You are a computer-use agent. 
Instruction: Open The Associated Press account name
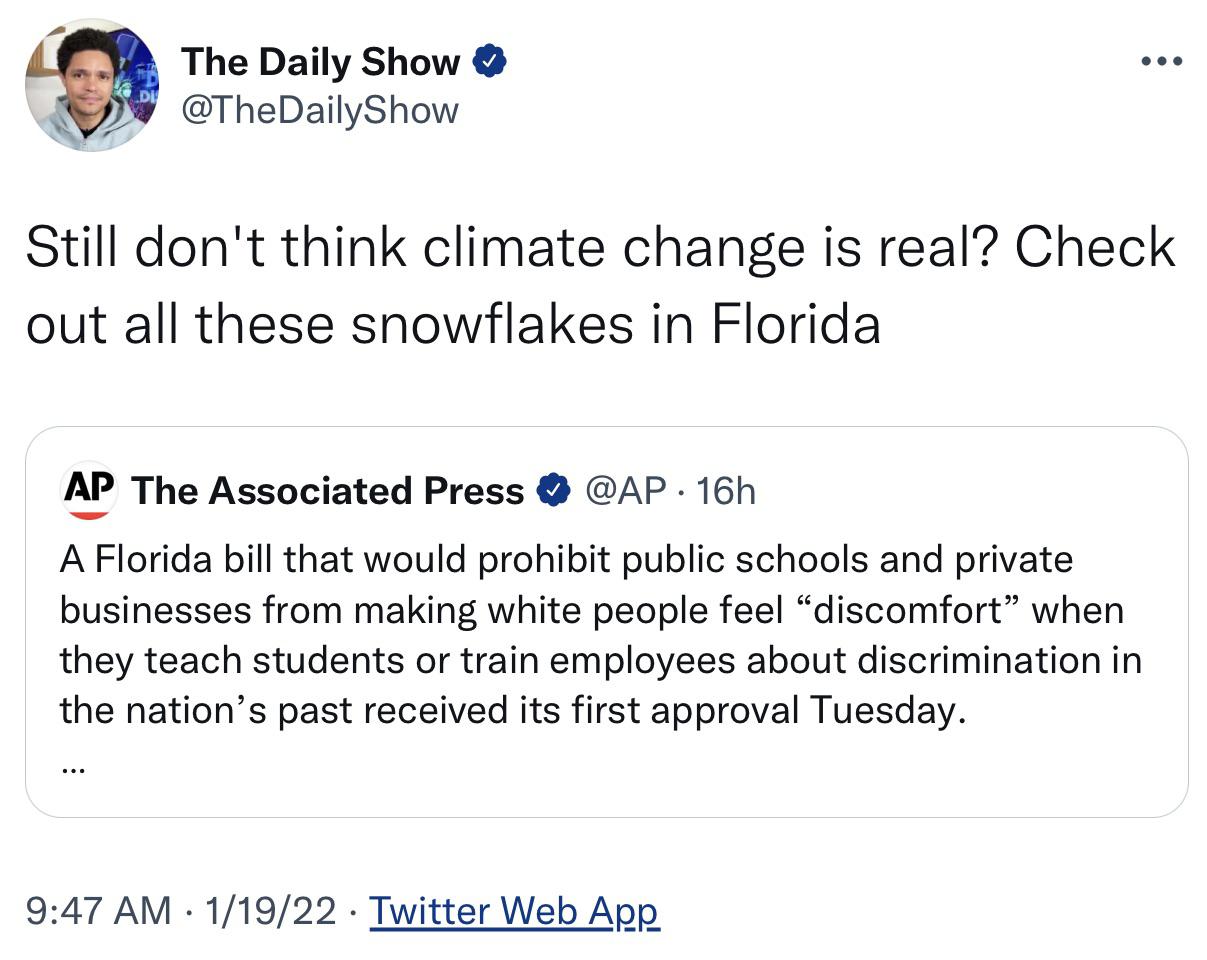pos(327,491)
